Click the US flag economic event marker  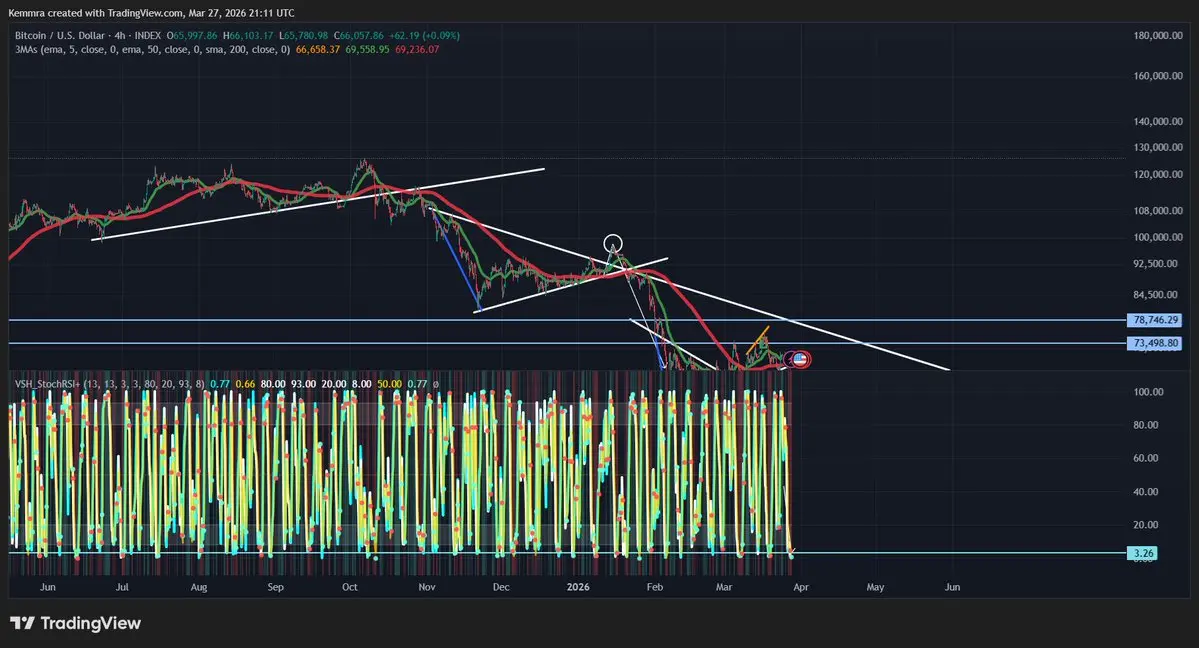pyautogui.click(x=800, y=359)
